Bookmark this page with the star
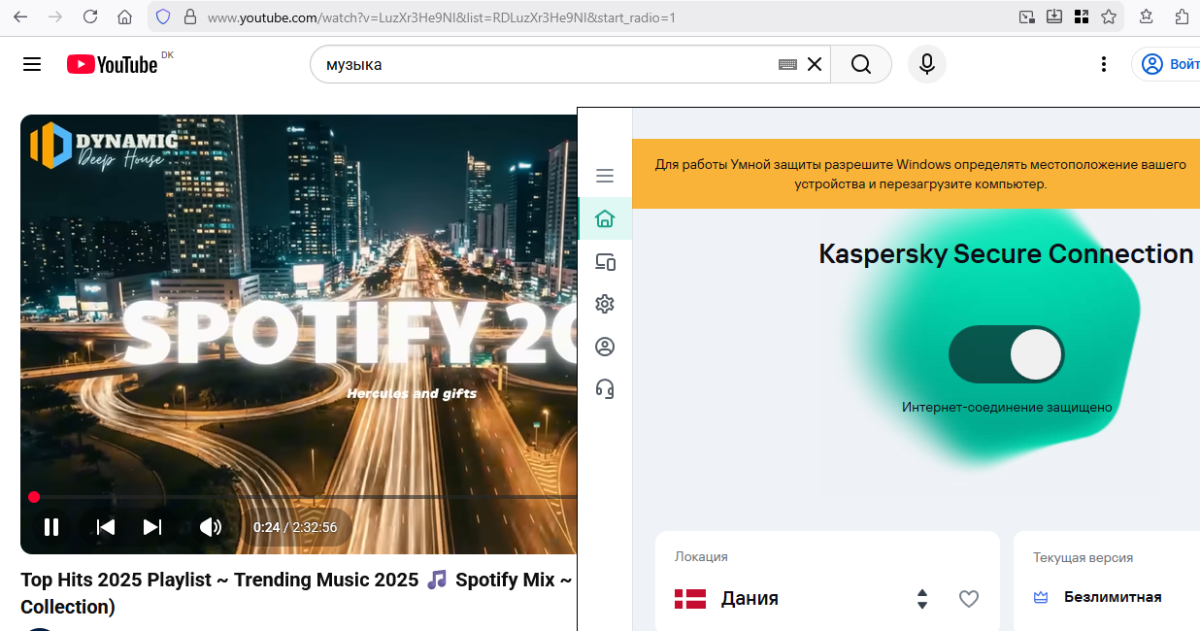 [x=1108, y=17]
